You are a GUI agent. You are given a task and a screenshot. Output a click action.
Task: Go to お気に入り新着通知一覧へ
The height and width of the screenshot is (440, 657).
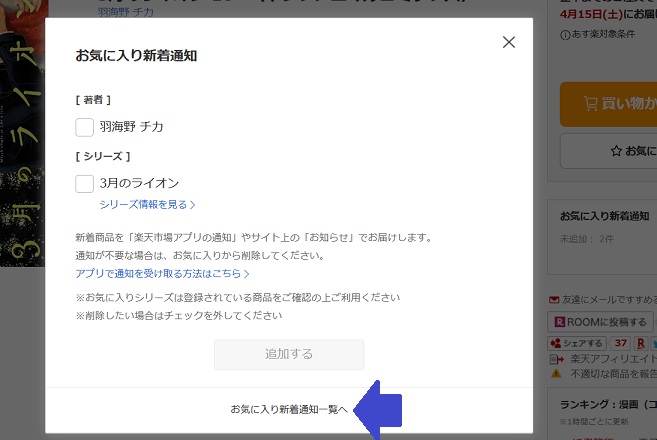[x=289, y=409]
